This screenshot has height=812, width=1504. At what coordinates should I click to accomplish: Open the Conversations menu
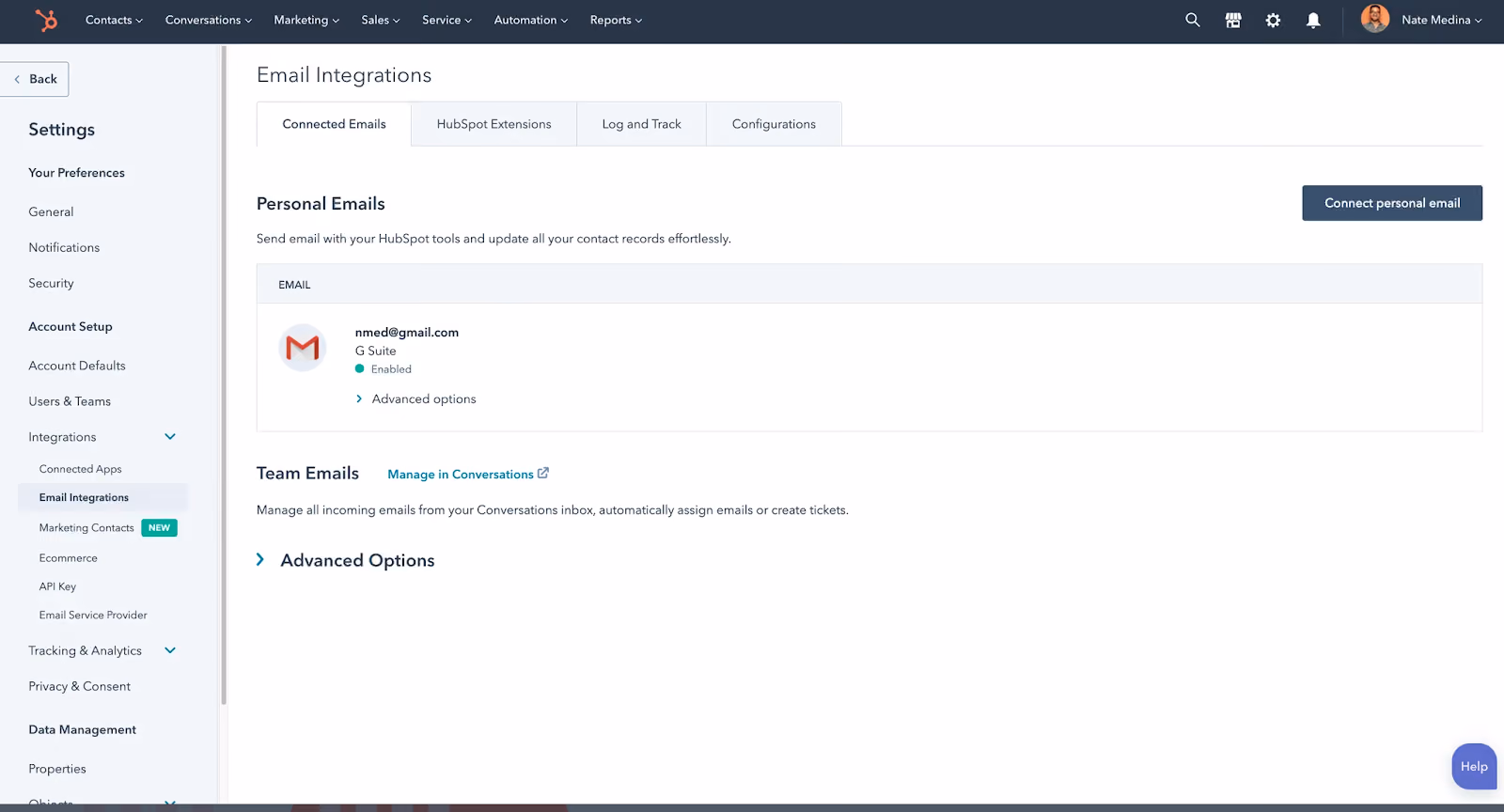(209, 20)
